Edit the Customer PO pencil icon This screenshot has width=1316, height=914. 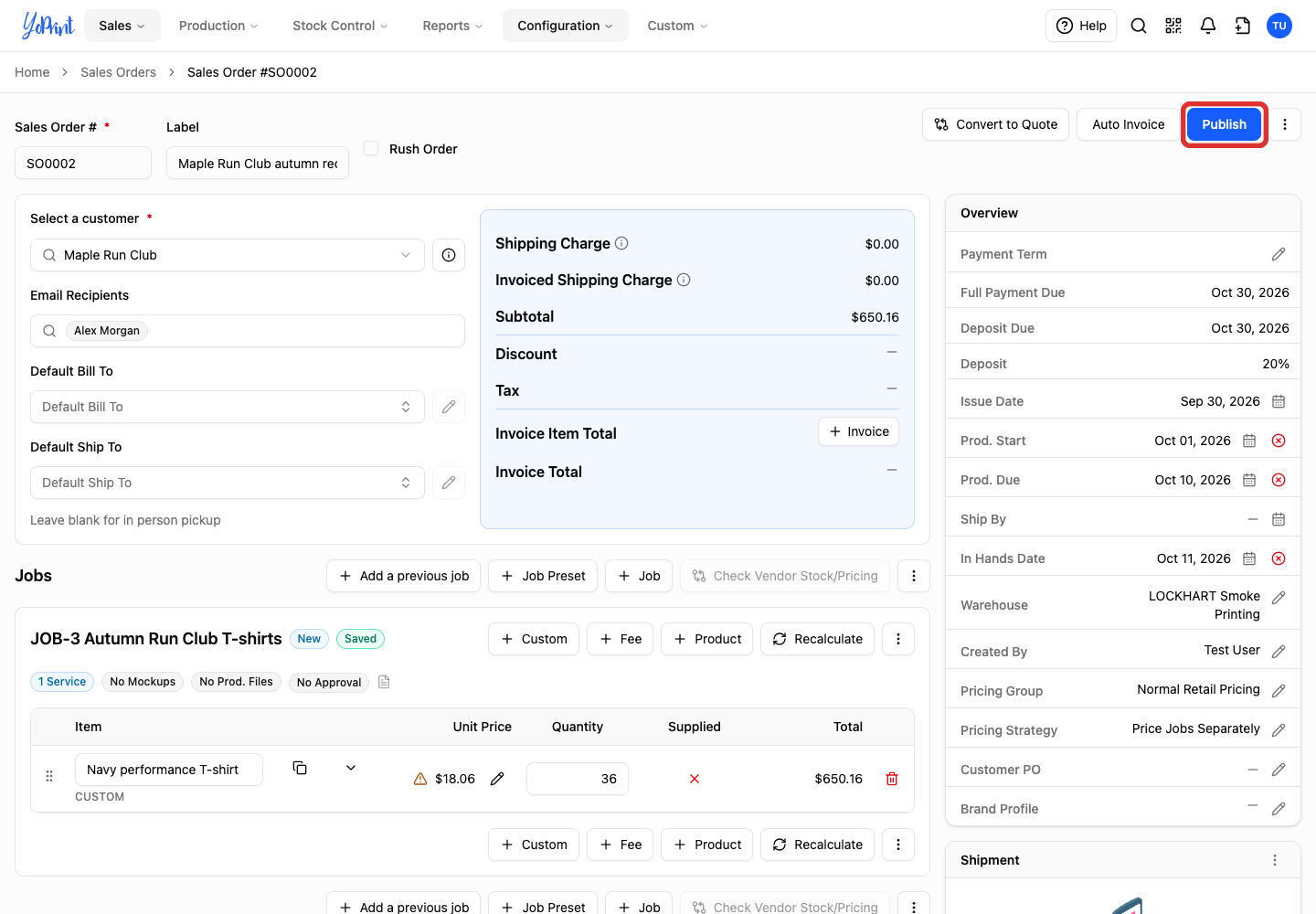[1279, 770]
